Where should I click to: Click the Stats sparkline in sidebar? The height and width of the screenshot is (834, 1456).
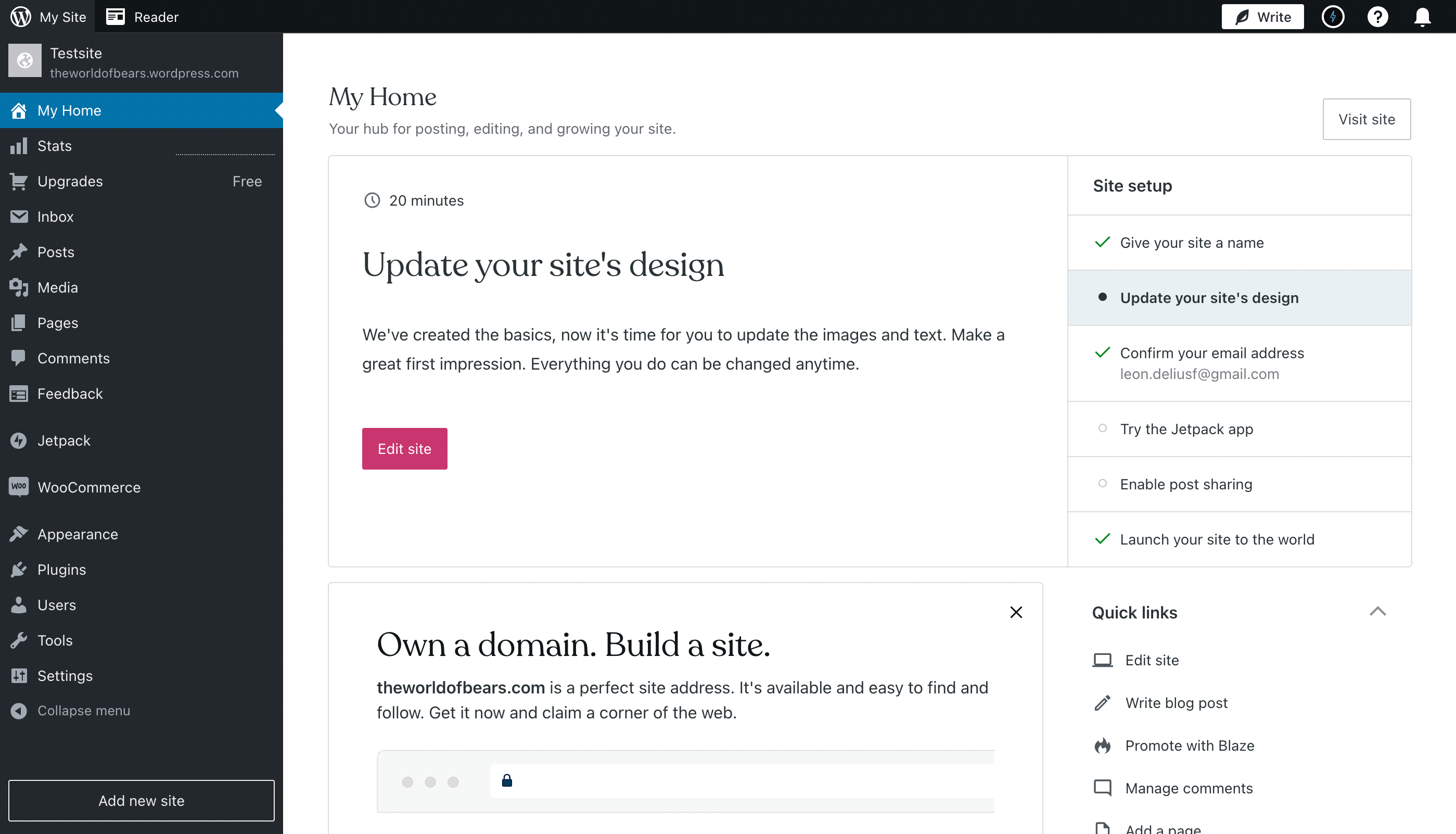click(x=225, y=154)
